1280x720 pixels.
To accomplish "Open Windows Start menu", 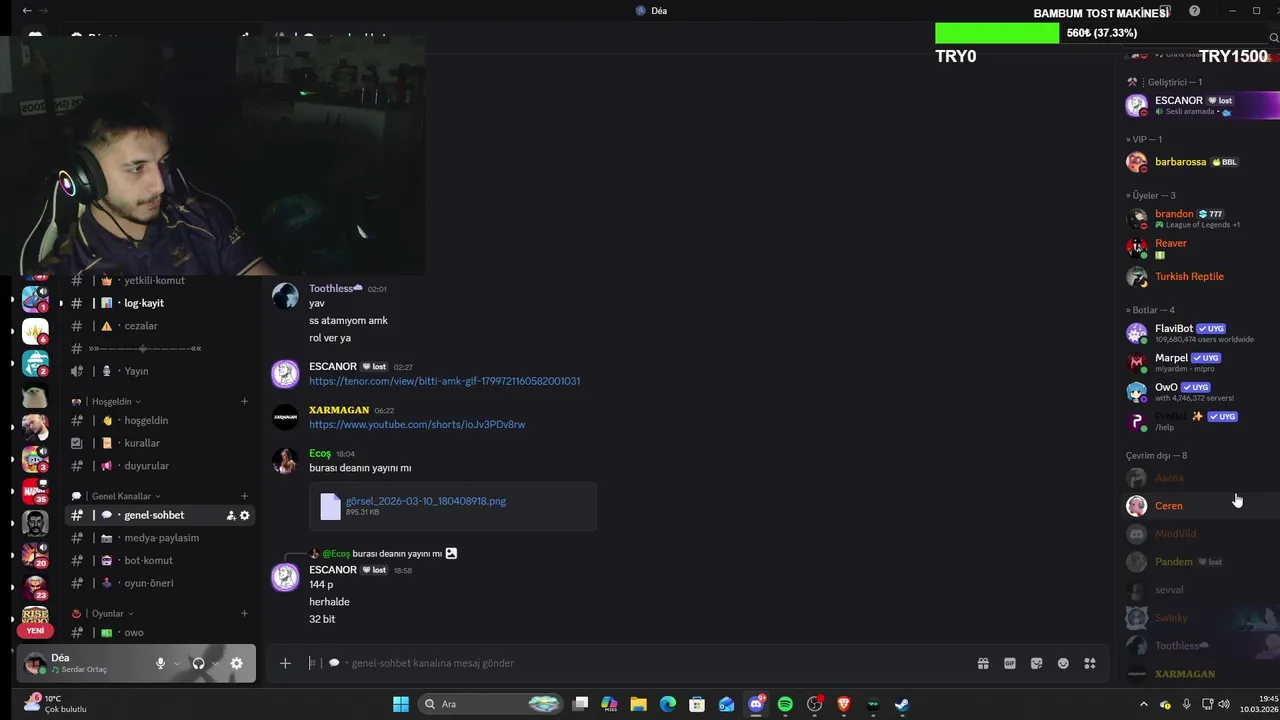I will tap(400, 704).
